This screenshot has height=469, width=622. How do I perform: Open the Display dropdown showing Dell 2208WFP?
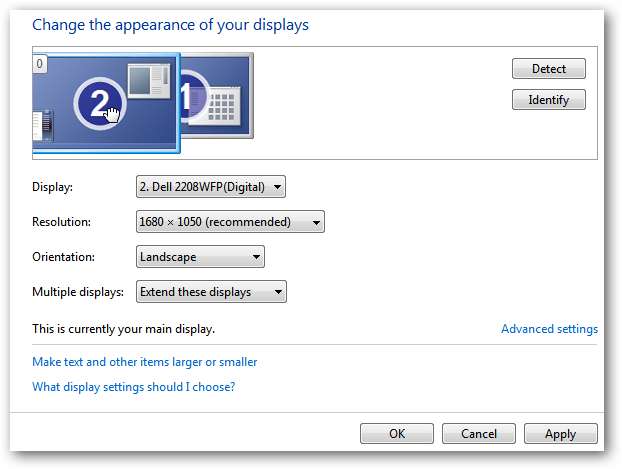[x=210, y=186]
